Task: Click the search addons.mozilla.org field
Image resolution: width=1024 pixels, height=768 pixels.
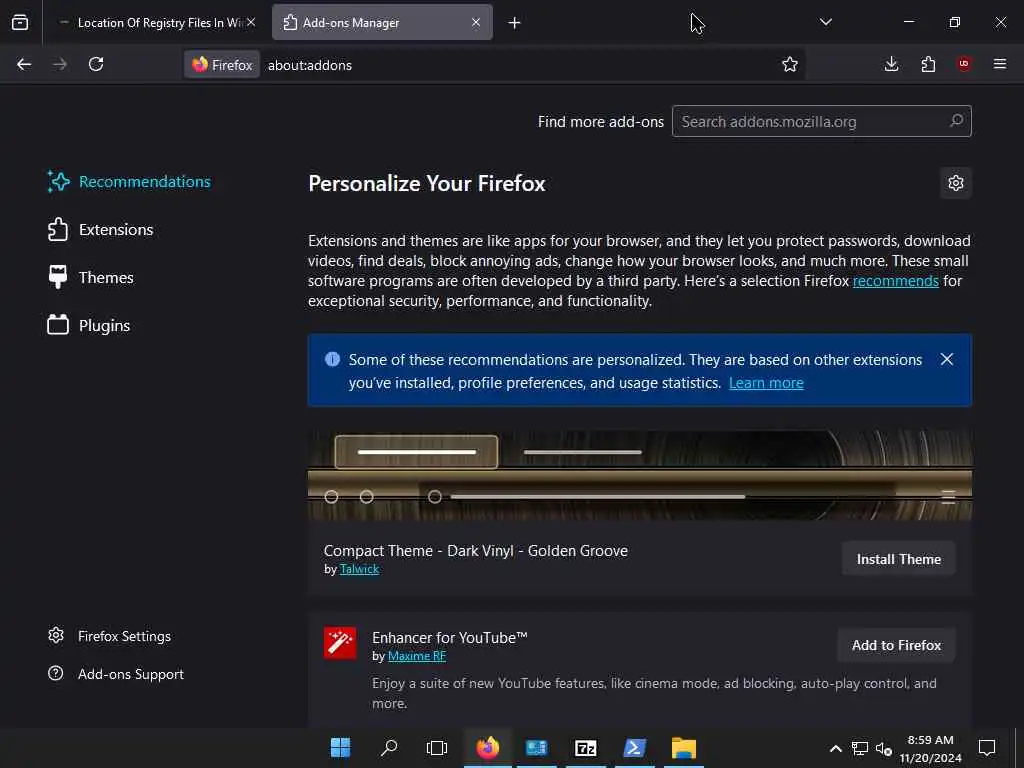Action: point(822,121)
